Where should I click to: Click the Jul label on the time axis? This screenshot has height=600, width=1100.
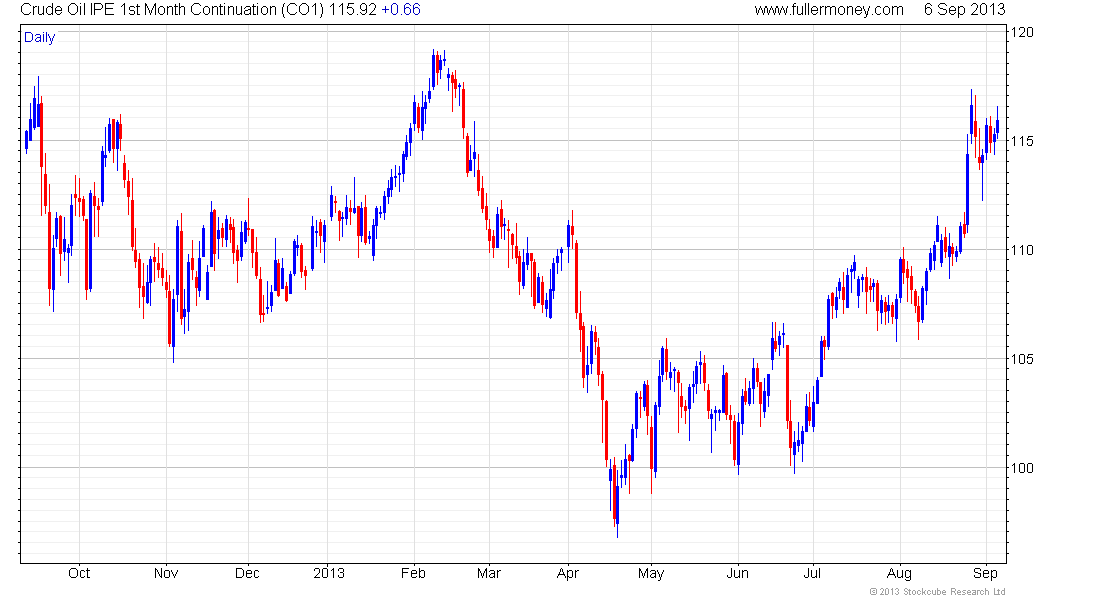coord(812,573)
